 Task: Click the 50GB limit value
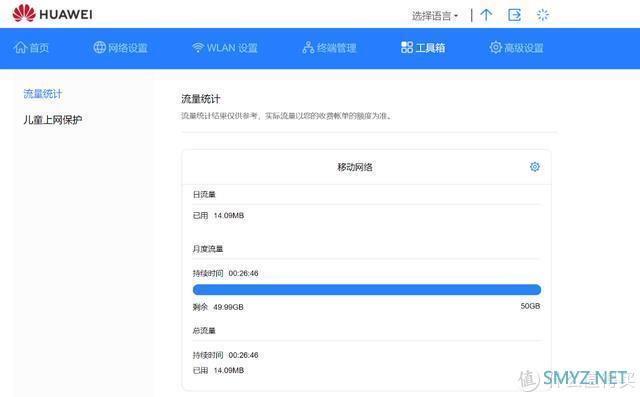click(530, 306)
